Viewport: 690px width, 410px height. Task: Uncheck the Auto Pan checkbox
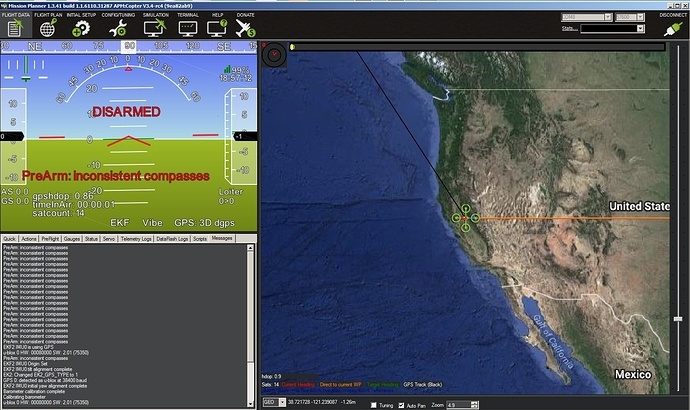401,405
